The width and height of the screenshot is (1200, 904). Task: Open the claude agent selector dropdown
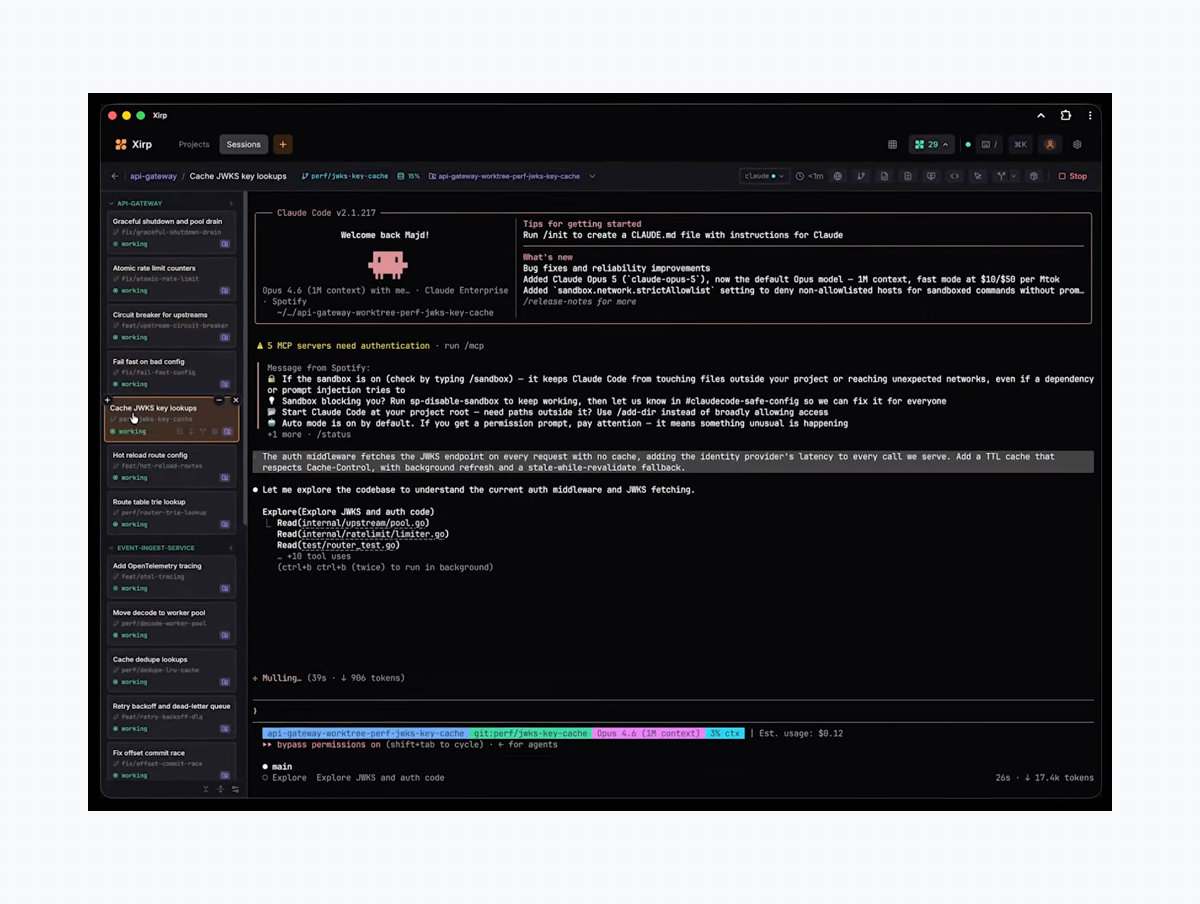click(x=764, y=176)
